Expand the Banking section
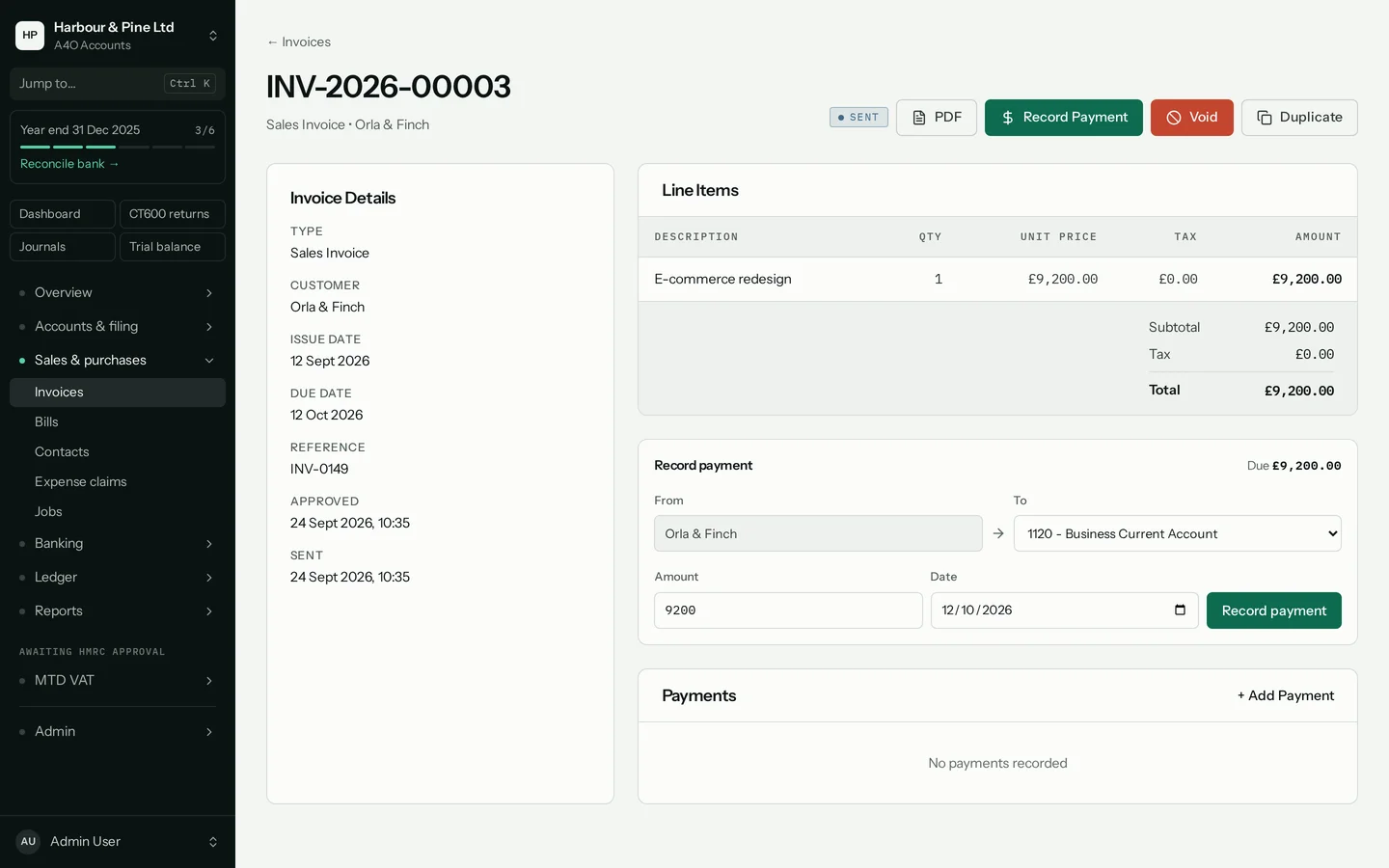Image resolution: width=1389 pixels, height=868 pixels. click(x=118, y=544)
